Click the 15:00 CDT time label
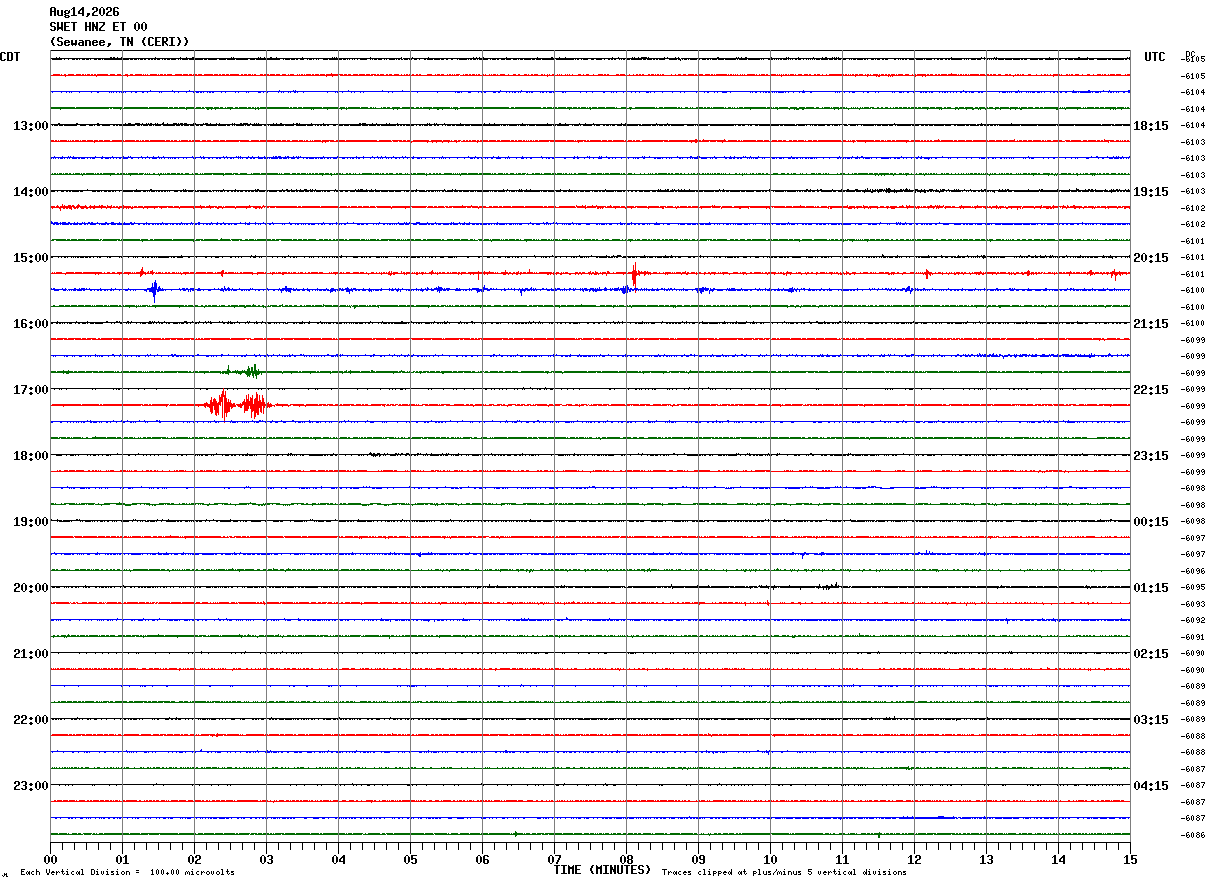 pos(31,258)
